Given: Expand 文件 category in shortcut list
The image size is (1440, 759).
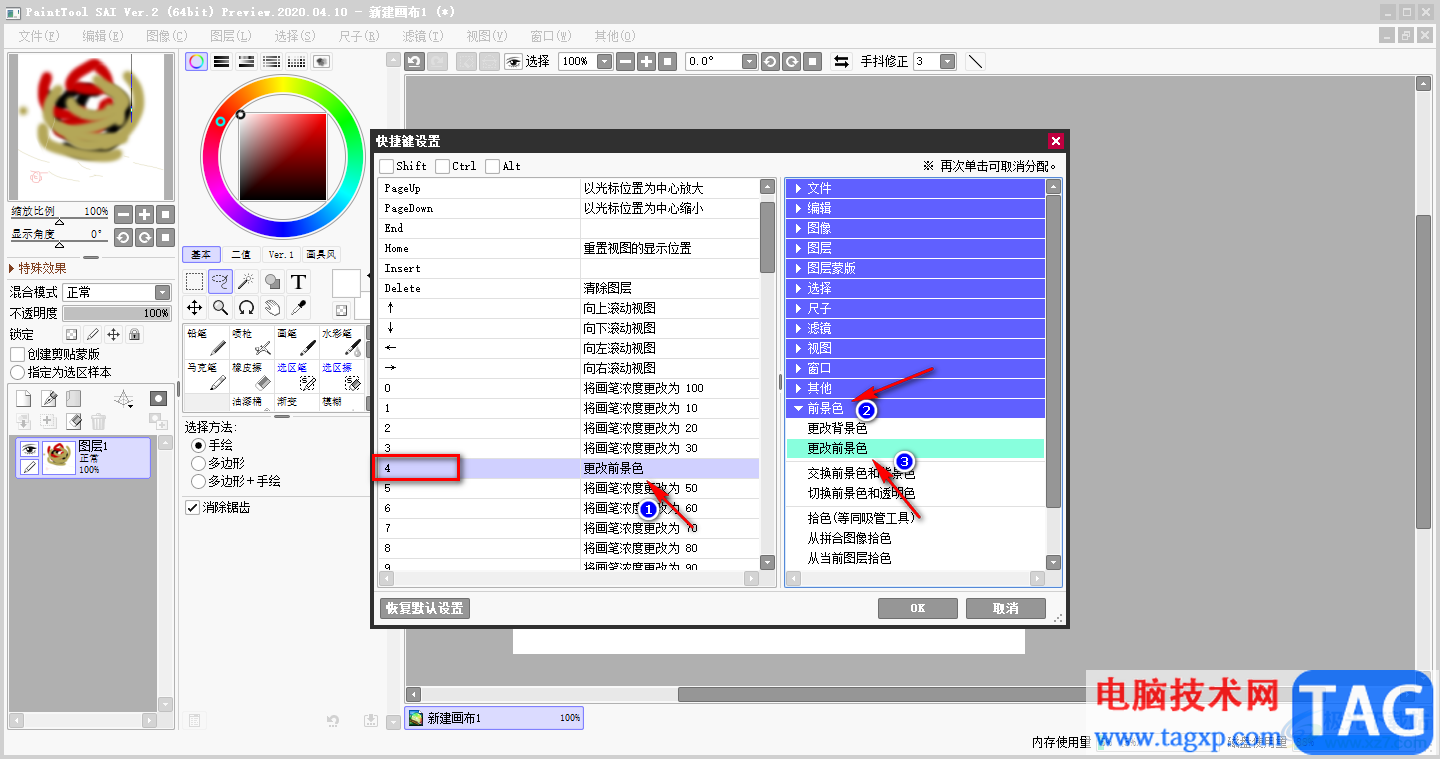Looking at the screenshot, I should tap(915, 188).
